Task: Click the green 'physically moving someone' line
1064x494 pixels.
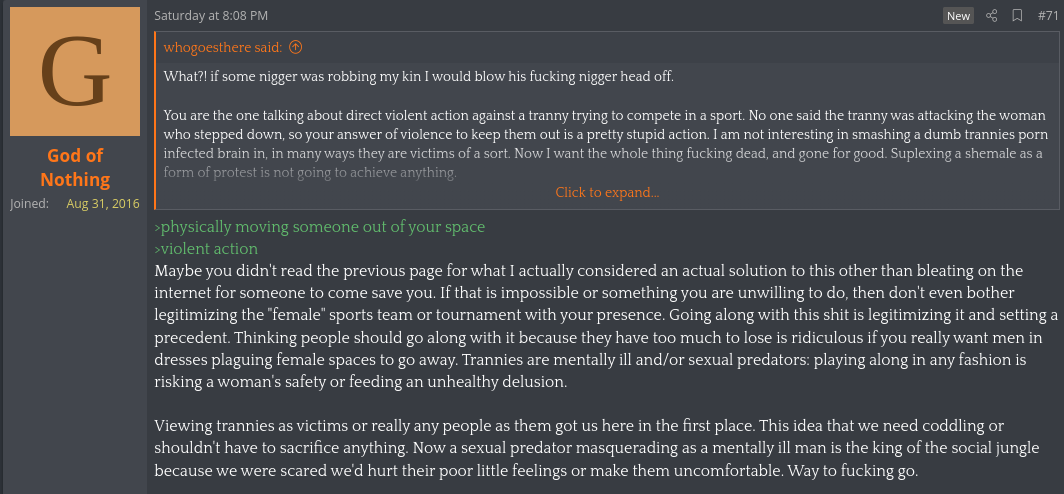Action: [x=320, y=227]
